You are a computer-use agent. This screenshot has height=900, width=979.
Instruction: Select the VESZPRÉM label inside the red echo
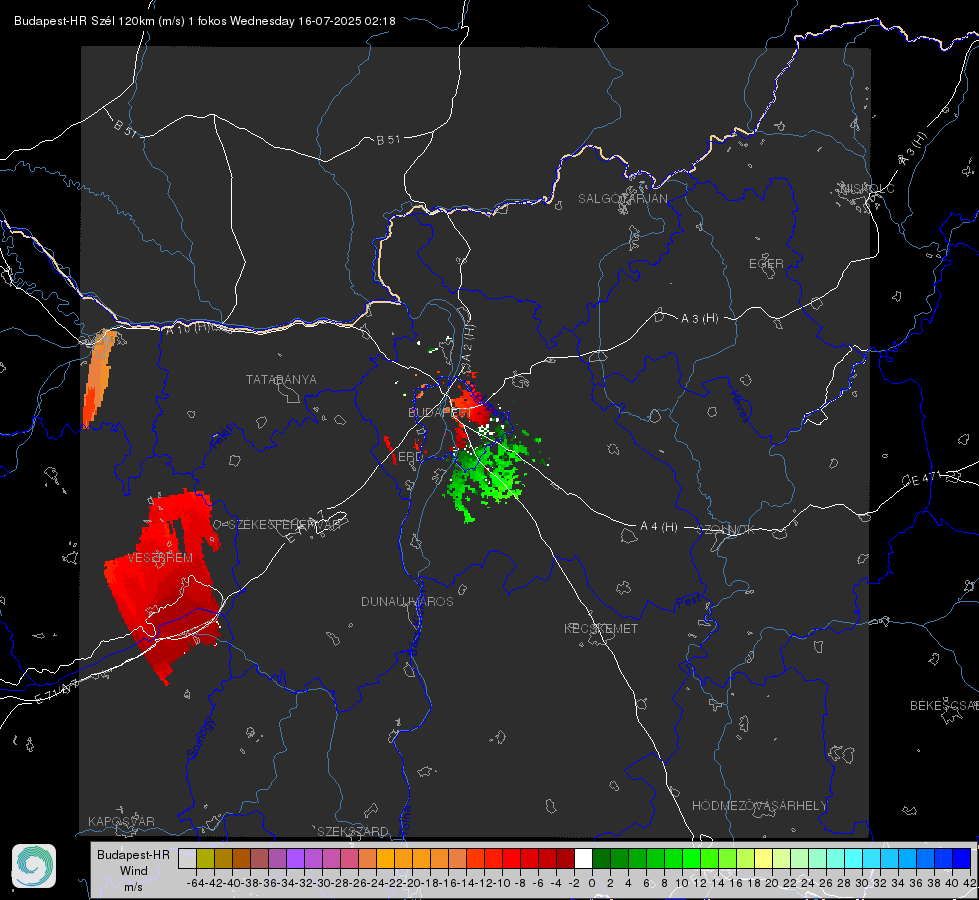[x=160, y=557]
